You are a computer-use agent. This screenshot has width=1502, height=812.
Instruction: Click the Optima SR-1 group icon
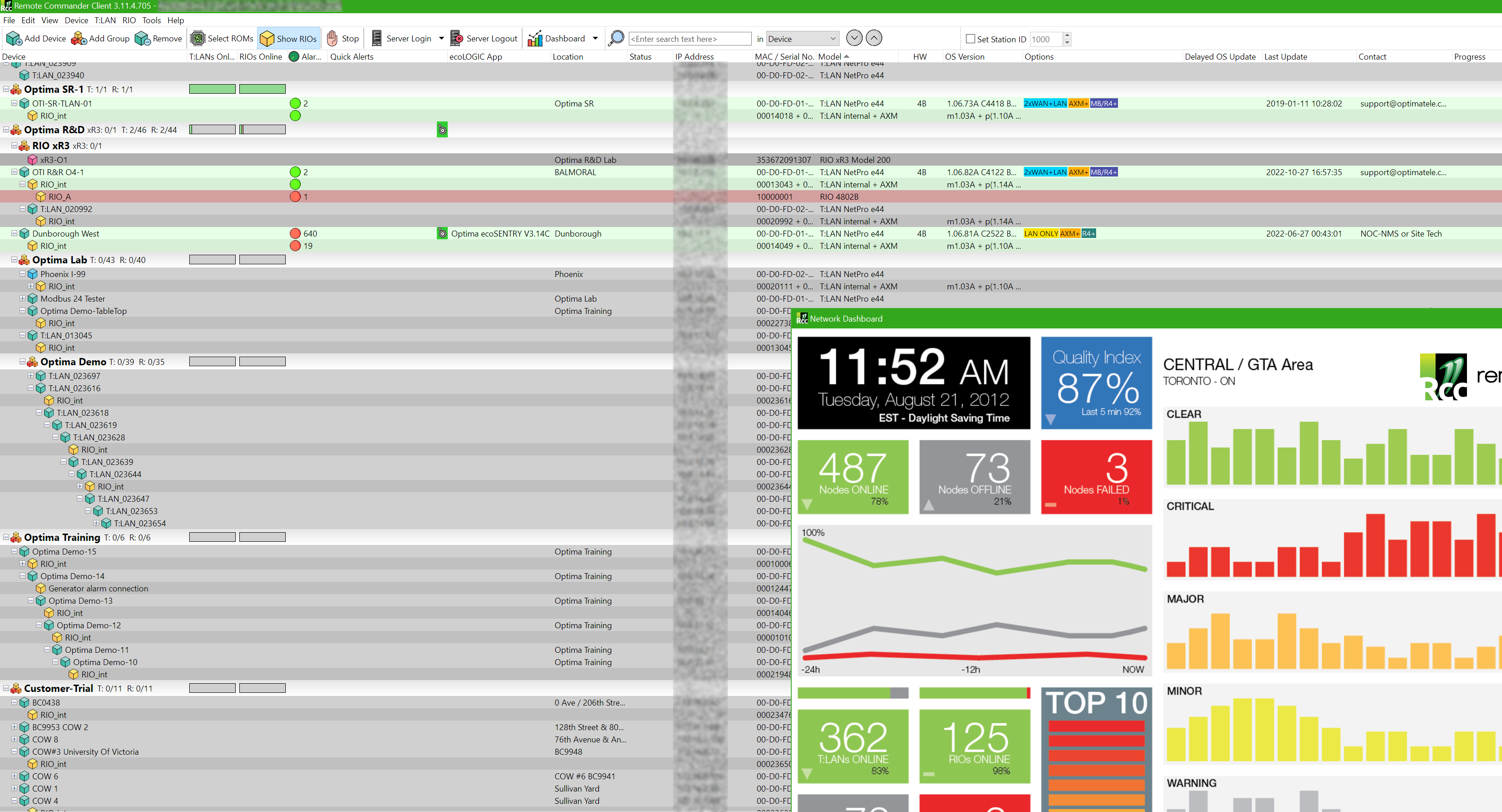click(16, 90)
